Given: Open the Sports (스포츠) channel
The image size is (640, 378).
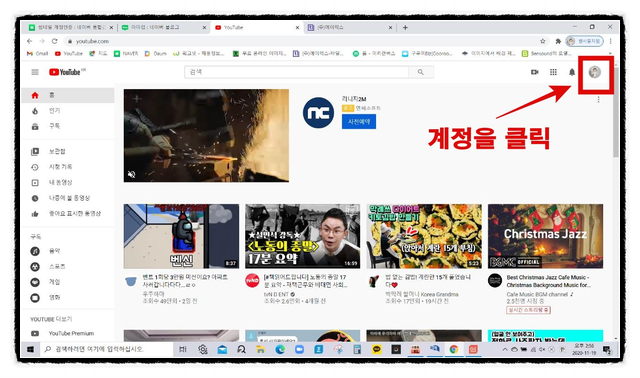Looking at the screenshot, I should (x=68, y=267).
